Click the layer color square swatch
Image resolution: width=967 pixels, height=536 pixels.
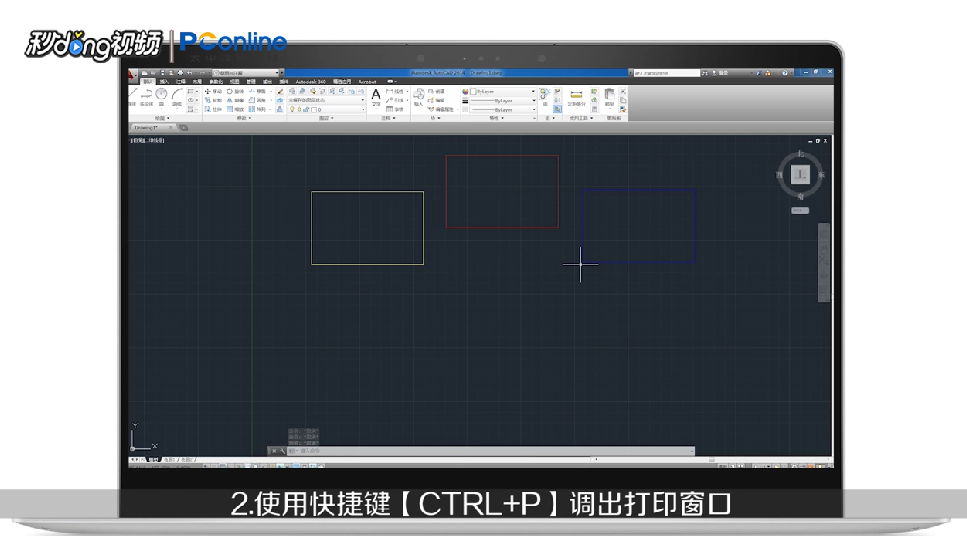(314, 110)
